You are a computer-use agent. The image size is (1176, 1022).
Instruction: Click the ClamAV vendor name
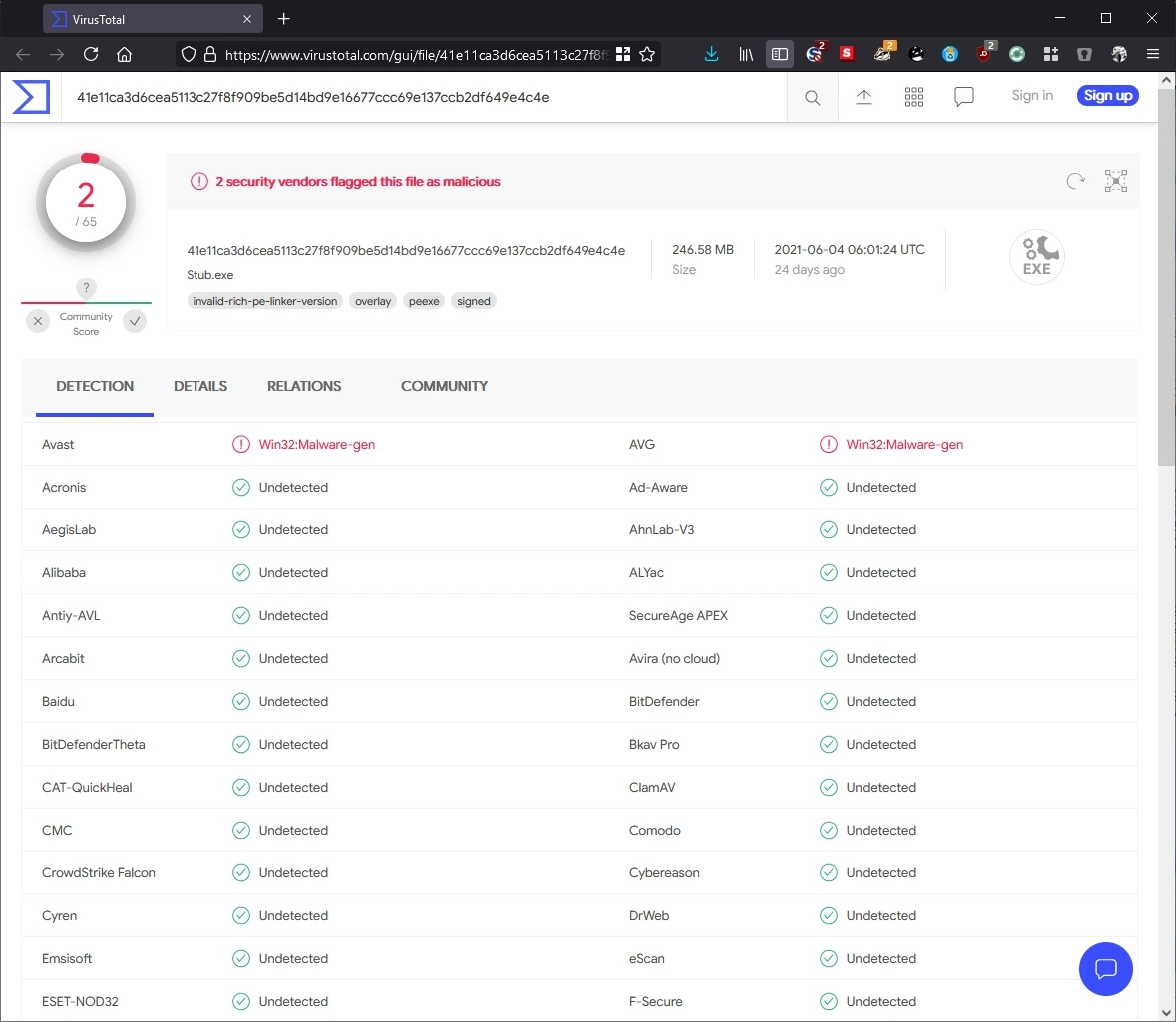click(x=652, y=788)
